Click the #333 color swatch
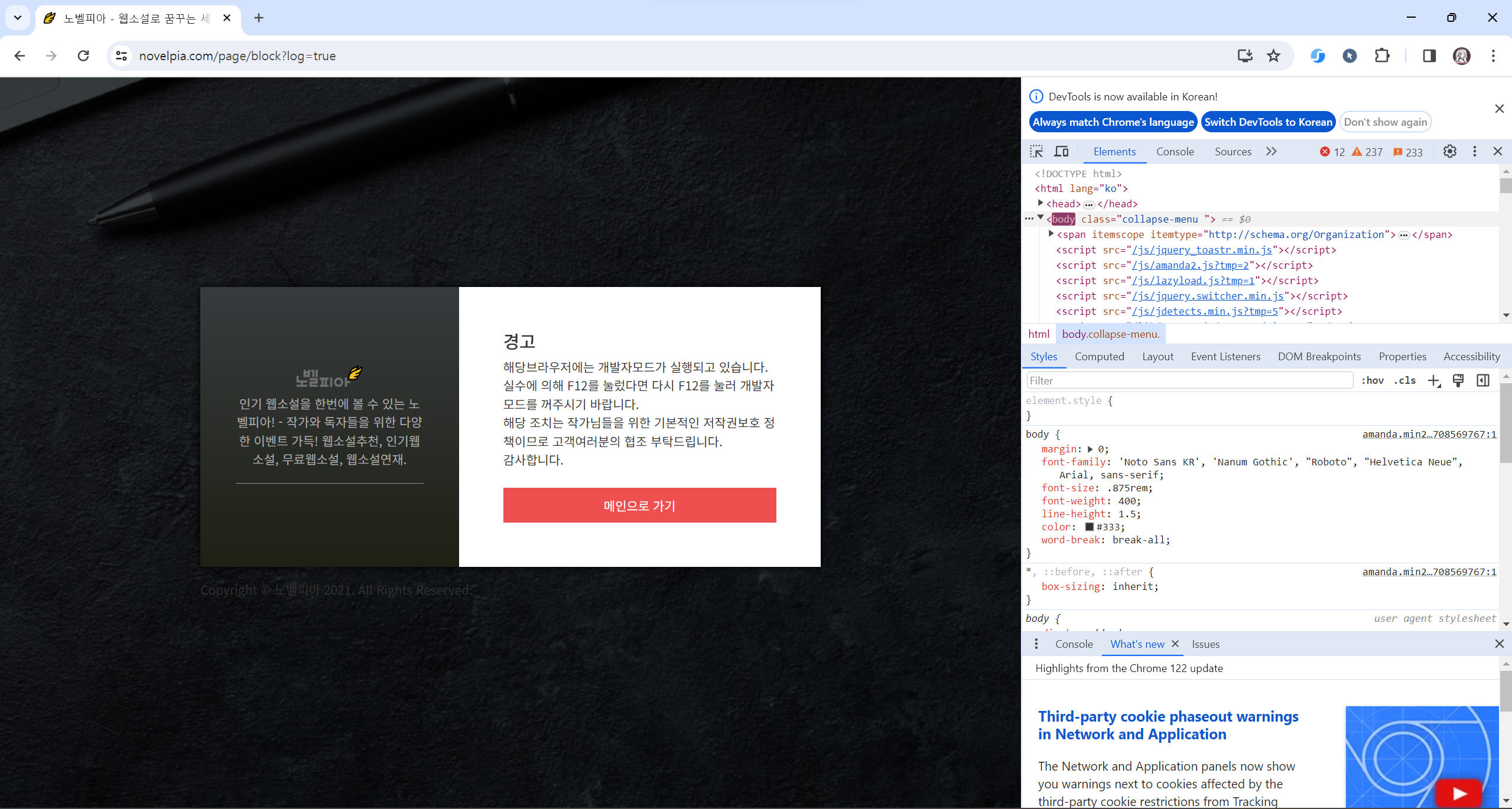The height and width of the screenshot is (809, 1512). tap(1090, 527)
